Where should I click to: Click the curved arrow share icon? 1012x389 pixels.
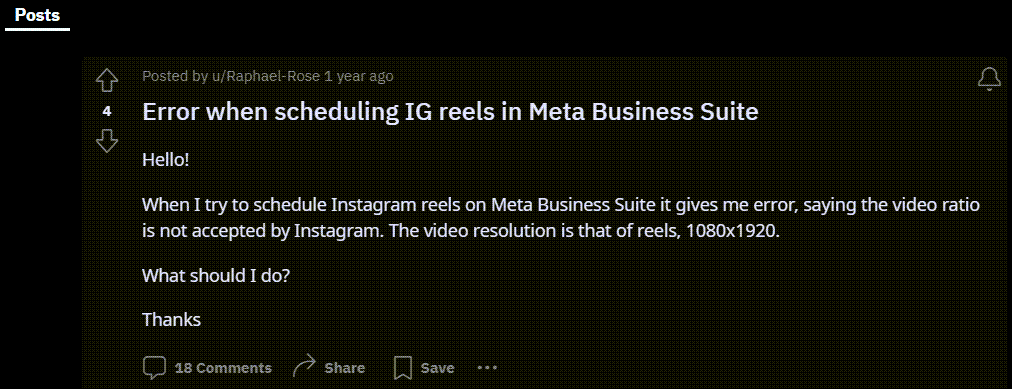304,366
